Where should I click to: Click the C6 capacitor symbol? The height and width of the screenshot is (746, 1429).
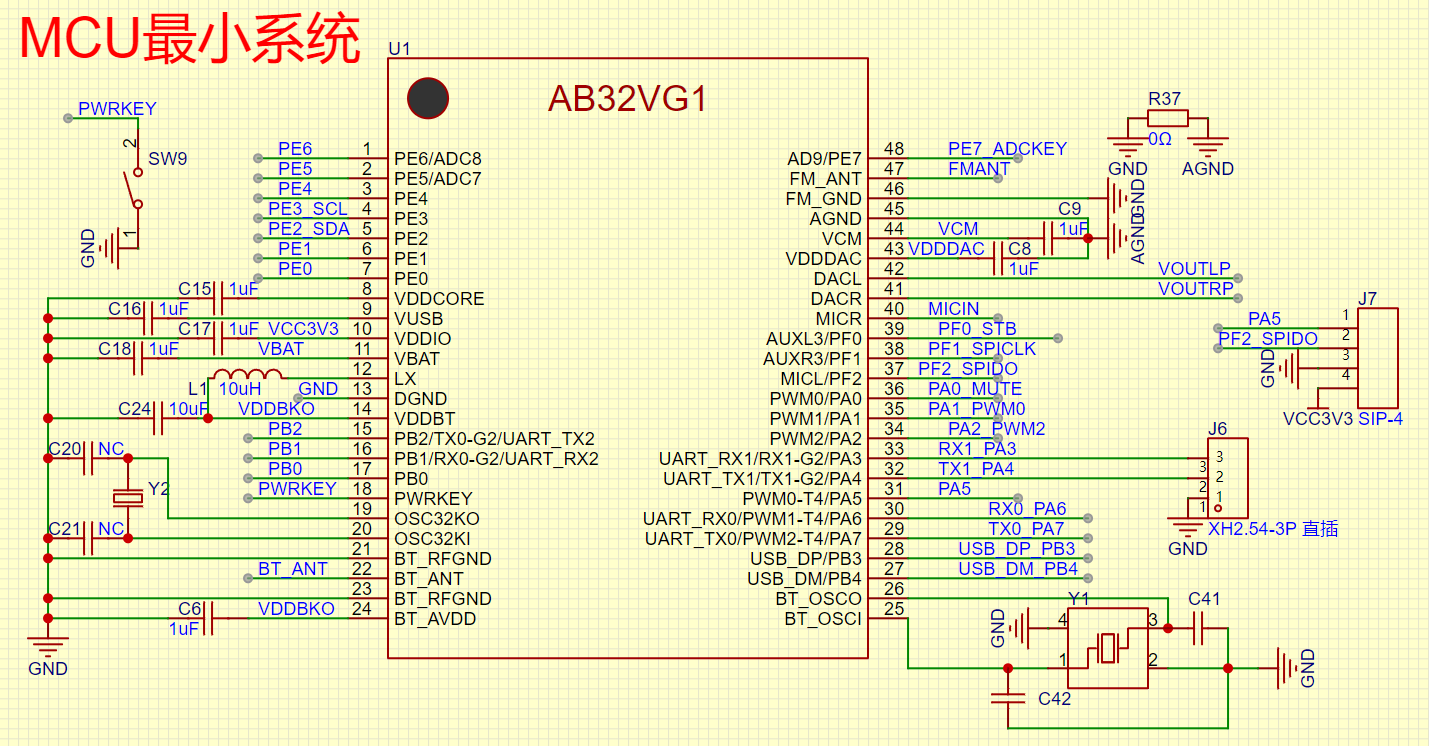pos(208,618)
